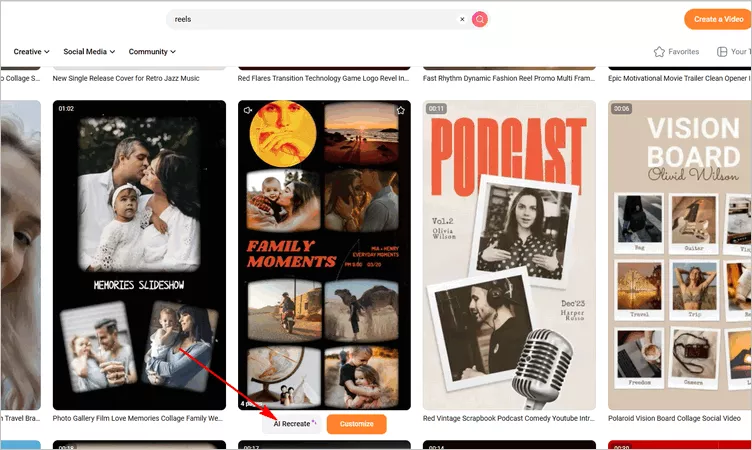
Task: Click the pink search magnifier icon
Action: 480,19
